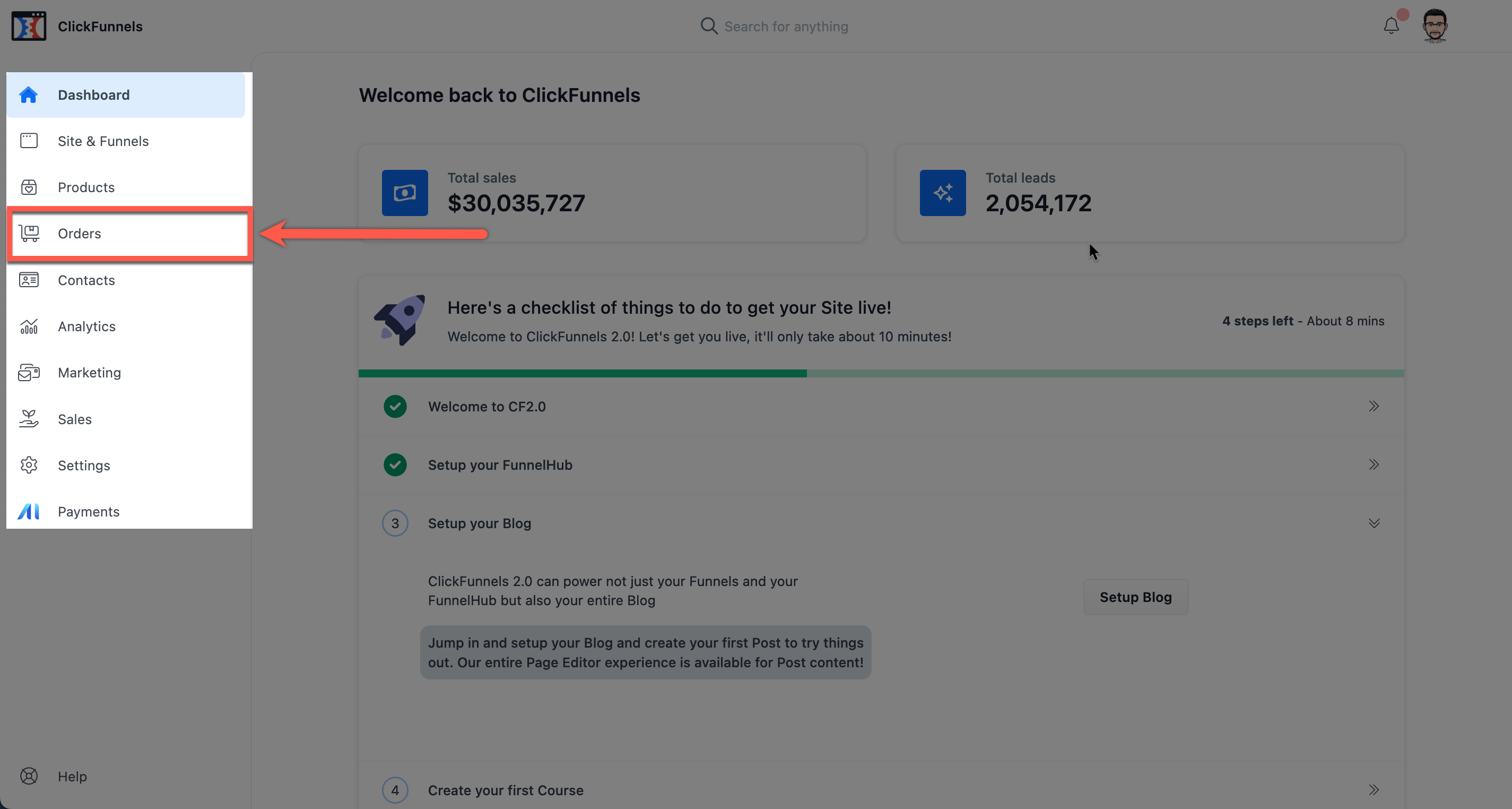1512x809 pixels.
Task: Click the ClickFunnels logo icon
Action: 29,26
